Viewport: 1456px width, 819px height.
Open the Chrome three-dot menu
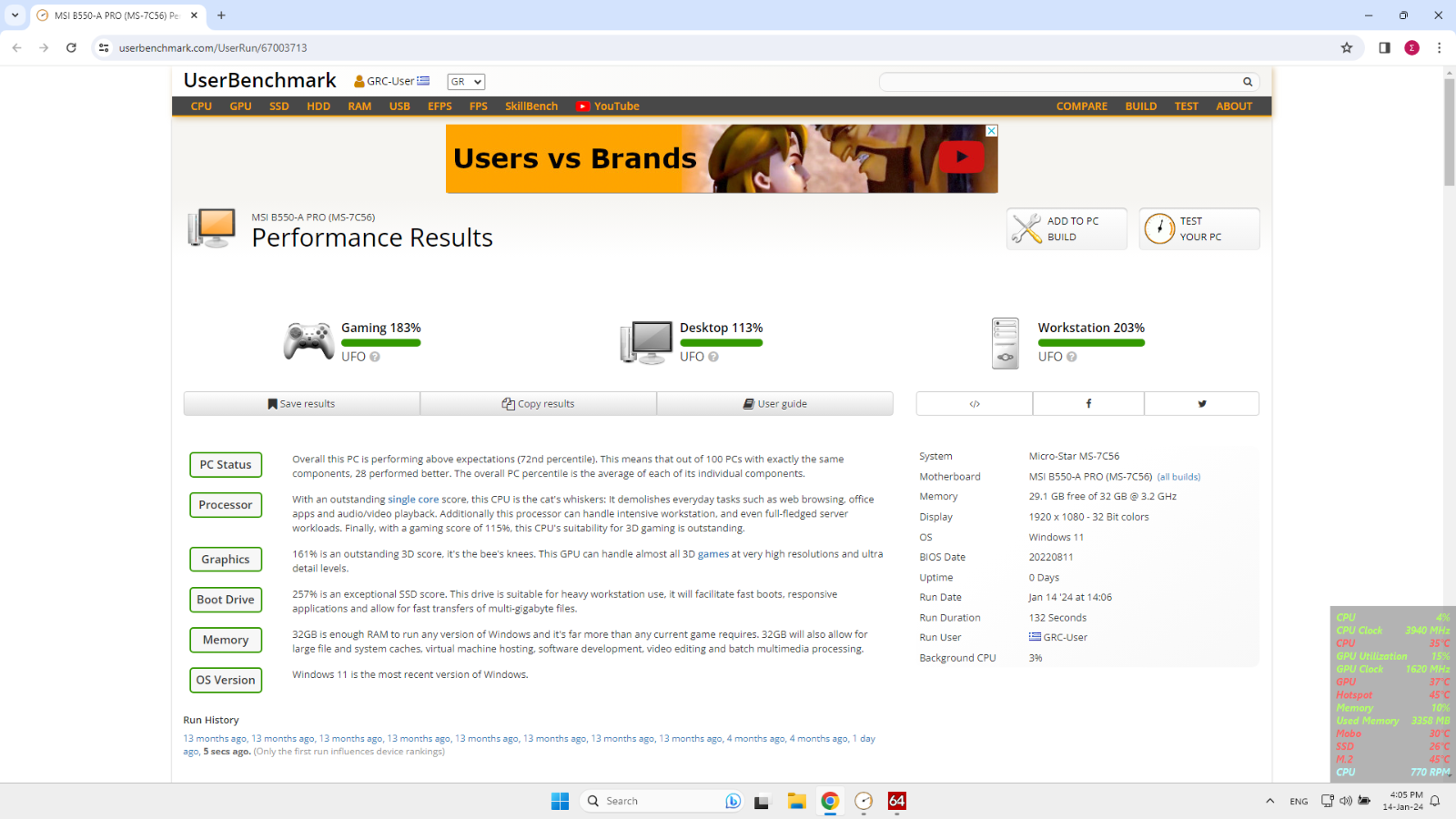[1439, 48]
